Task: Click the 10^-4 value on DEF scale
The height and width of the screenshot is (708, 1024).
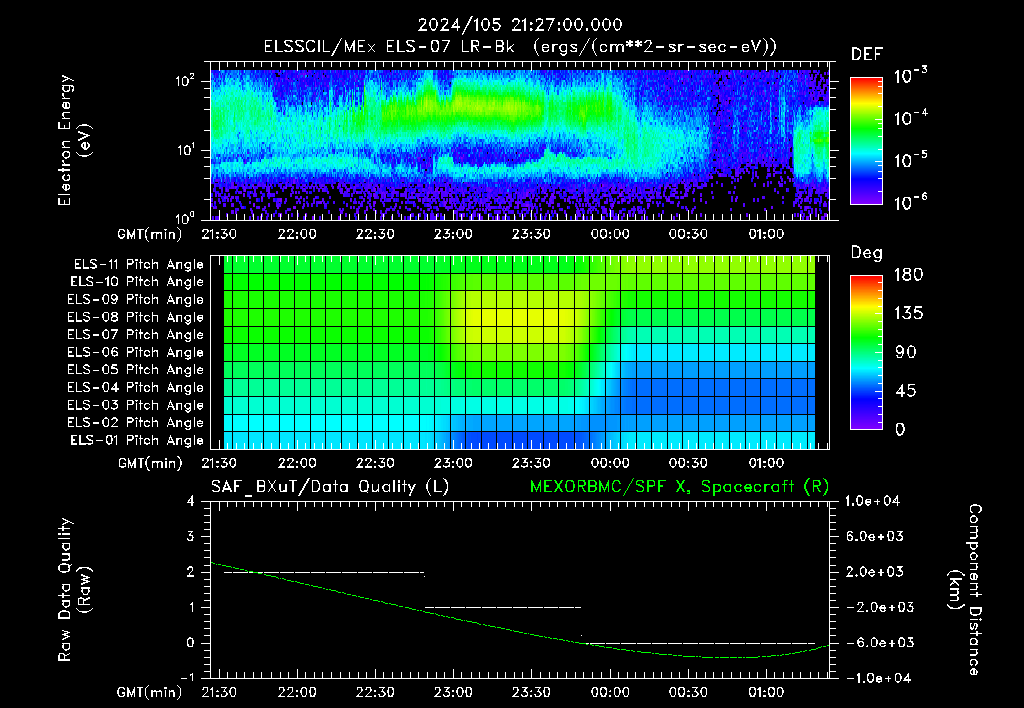Action: [x=910, y=118]
